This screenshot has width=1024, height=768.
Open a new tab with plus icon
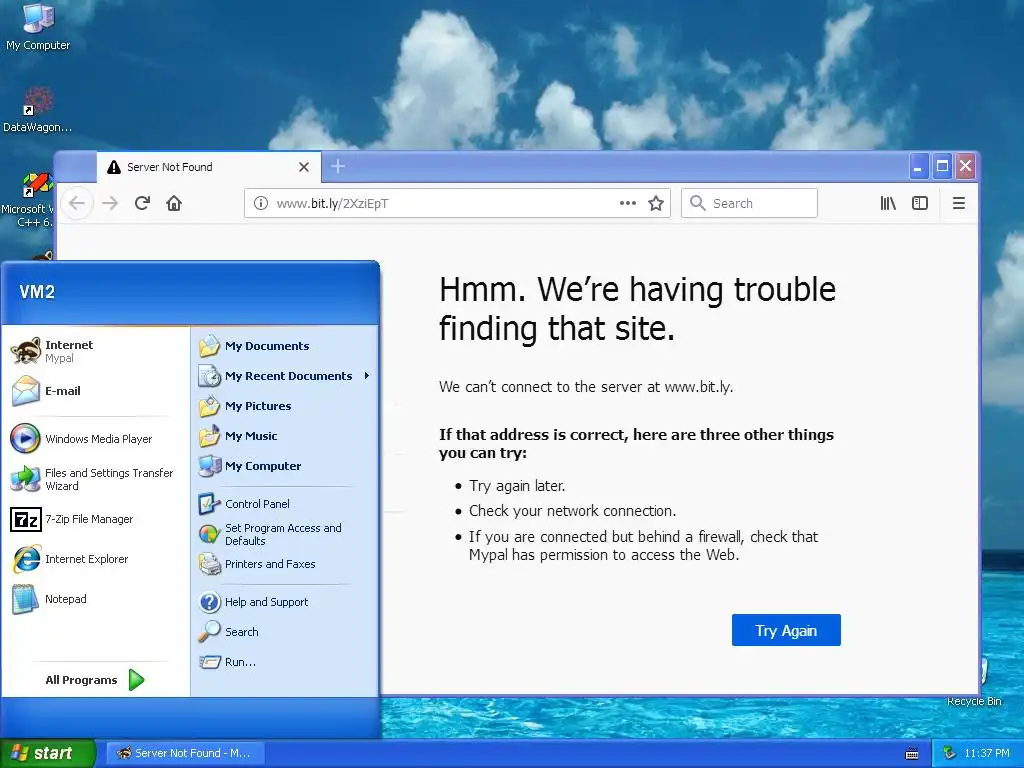pos(338,167)
